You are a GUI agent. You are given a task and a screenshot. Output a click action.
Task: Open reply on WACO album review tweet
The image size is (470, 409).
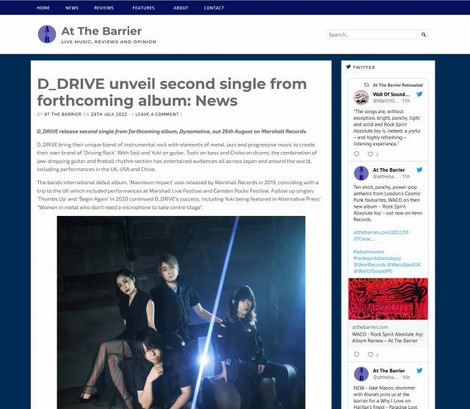coord(357,354)
